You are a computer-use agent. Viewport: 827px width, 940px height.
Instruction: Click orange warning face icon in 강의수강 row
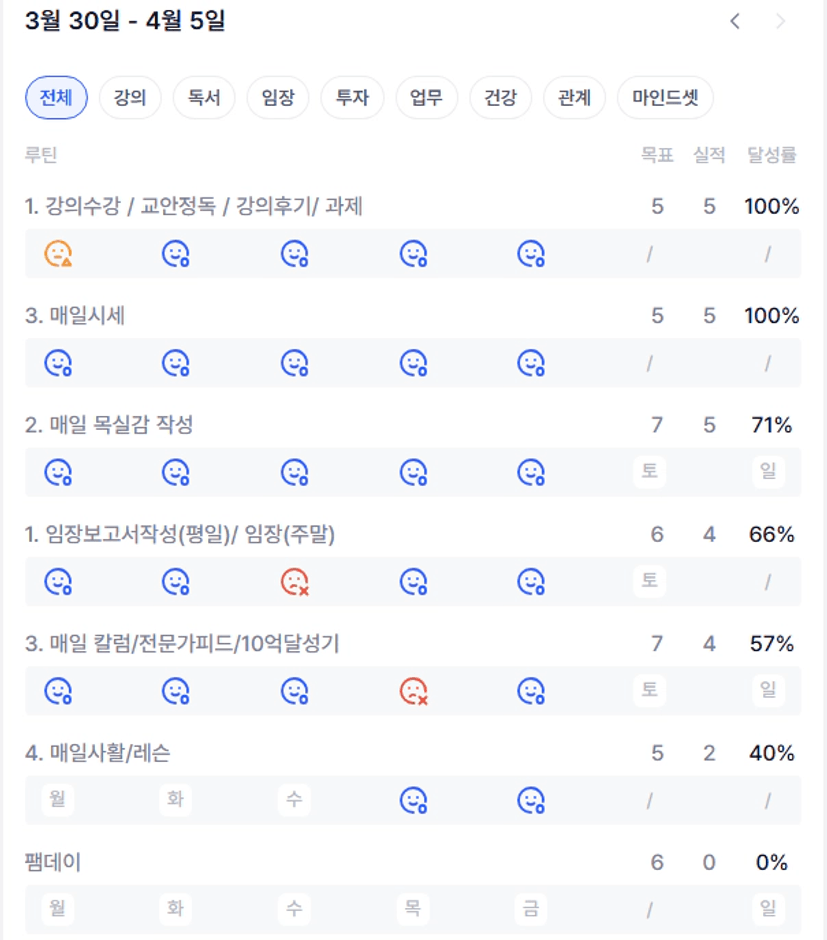[x=58, y=254]
